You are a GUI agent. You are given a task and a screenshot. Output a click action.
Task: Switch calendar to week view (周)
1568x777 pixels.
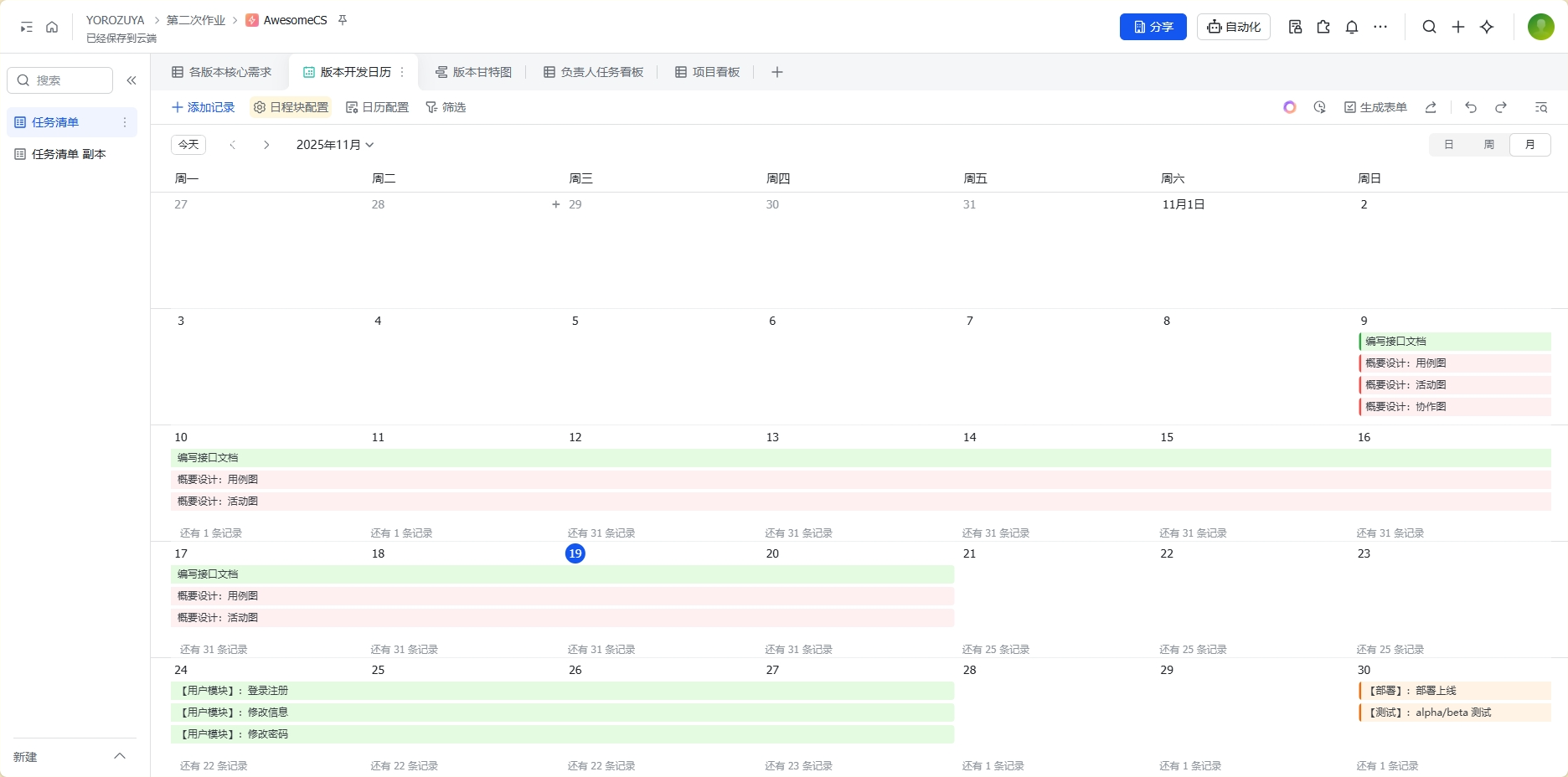[1489, 145]
